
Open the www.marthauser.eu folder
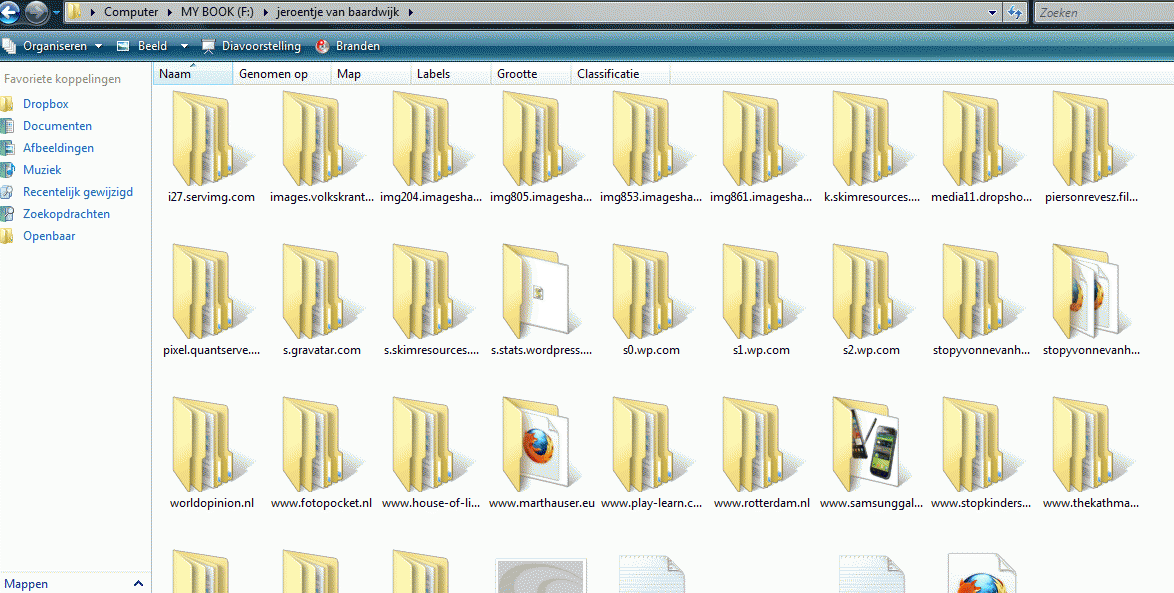point(541,453)
